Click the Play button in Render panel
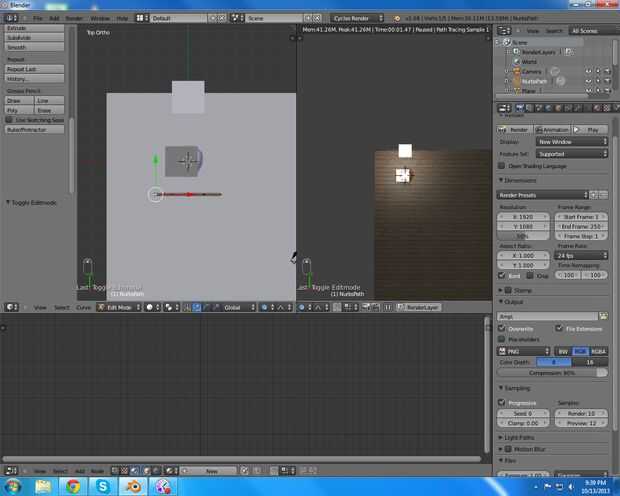620x496 pixels. pos(590,130)
